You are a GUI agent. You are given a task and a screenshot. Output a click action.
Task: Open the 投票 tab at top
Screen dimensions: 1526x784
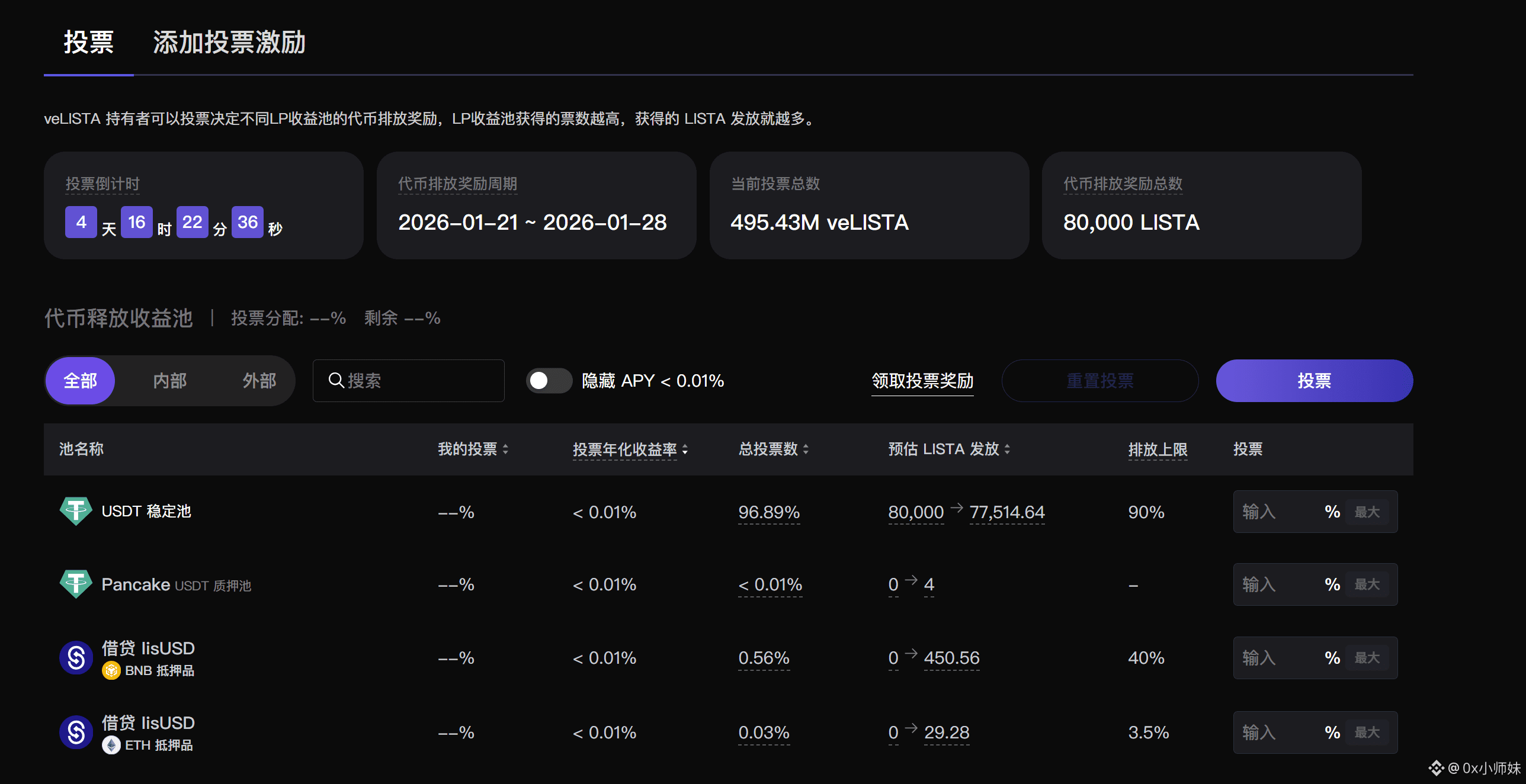[x=88, y=43]
